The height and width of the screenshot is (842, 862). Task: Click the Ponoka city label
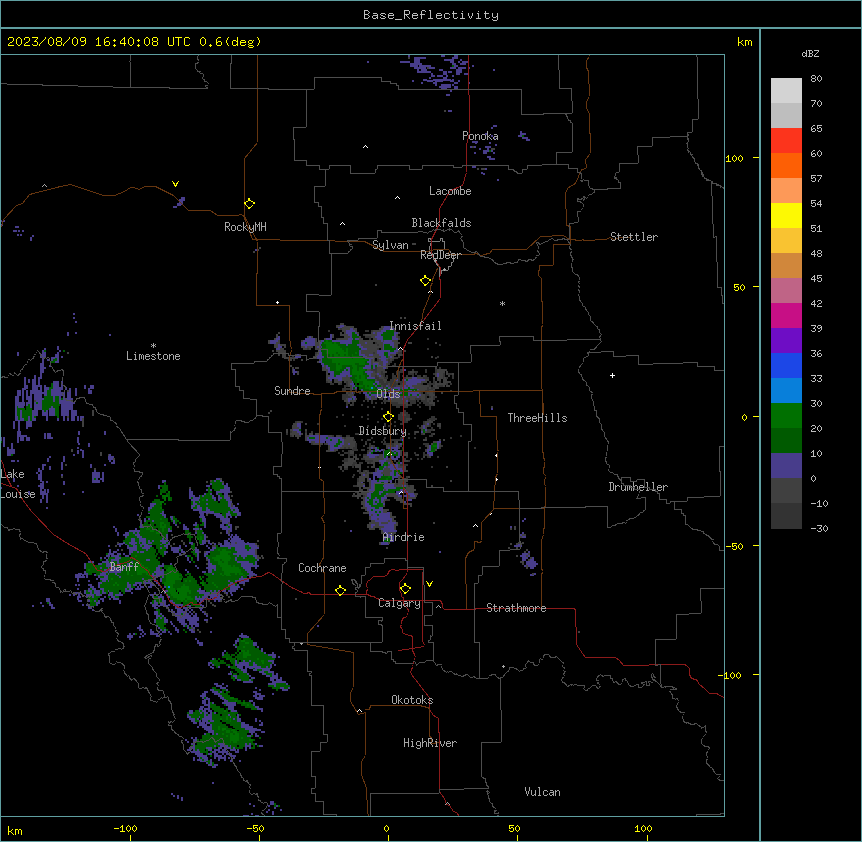coord(480,136)
